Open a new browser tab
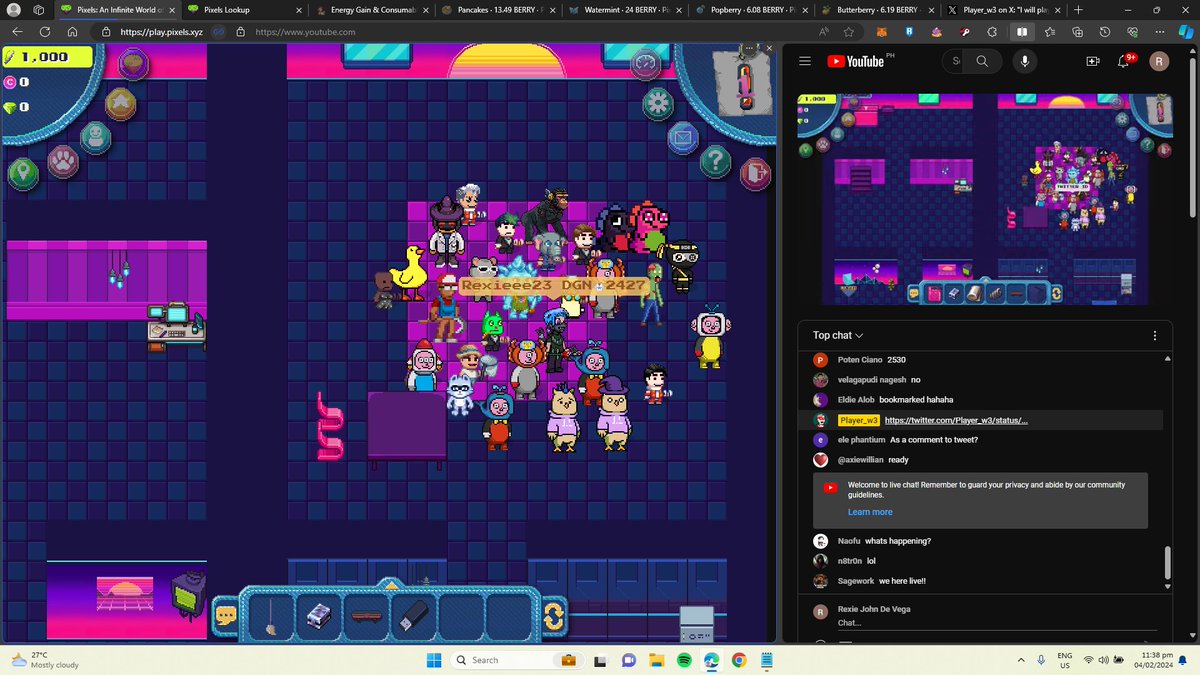This screenshot has width=1200, height=675. (x=1078, y=9)
